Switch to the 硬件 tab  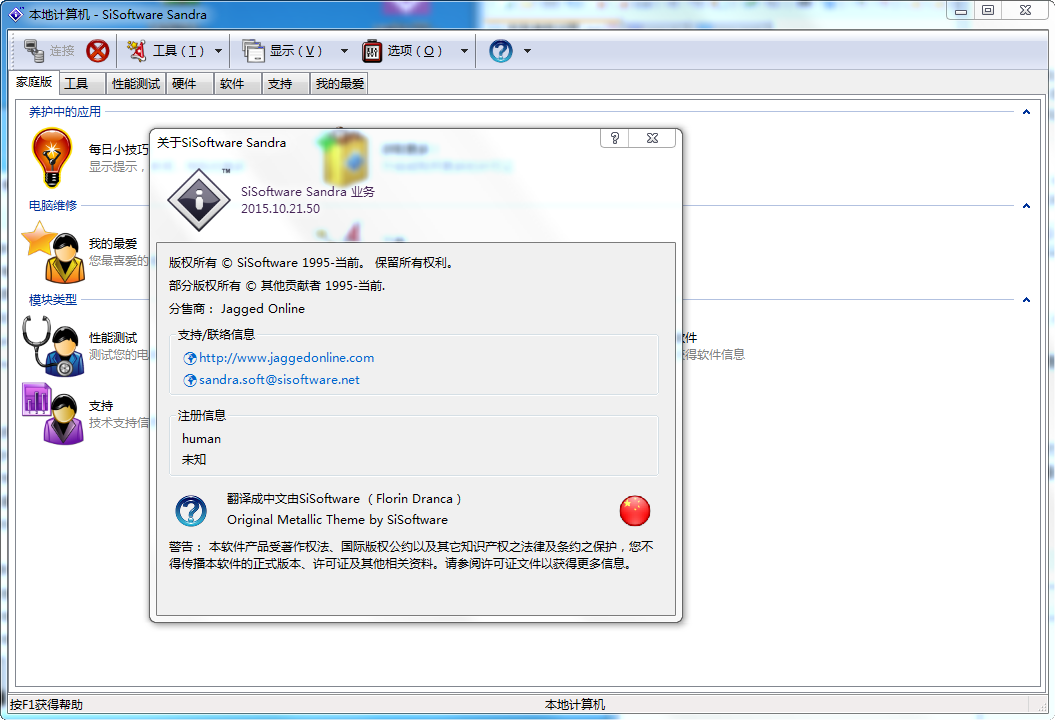click(184, 84)
